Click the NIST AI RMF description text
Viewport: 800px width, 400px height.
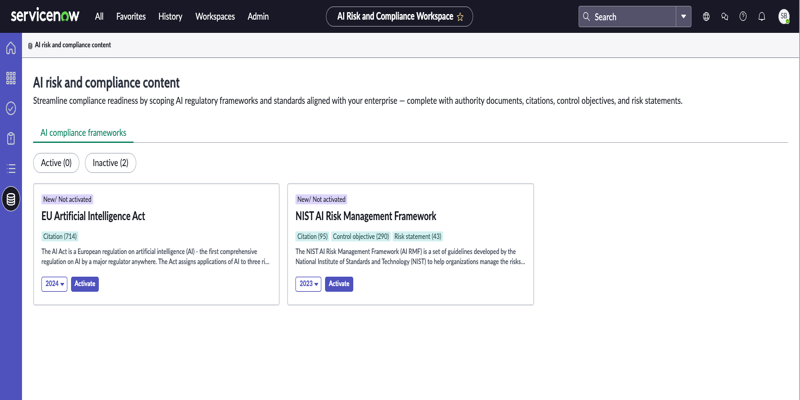click(410, 257)
